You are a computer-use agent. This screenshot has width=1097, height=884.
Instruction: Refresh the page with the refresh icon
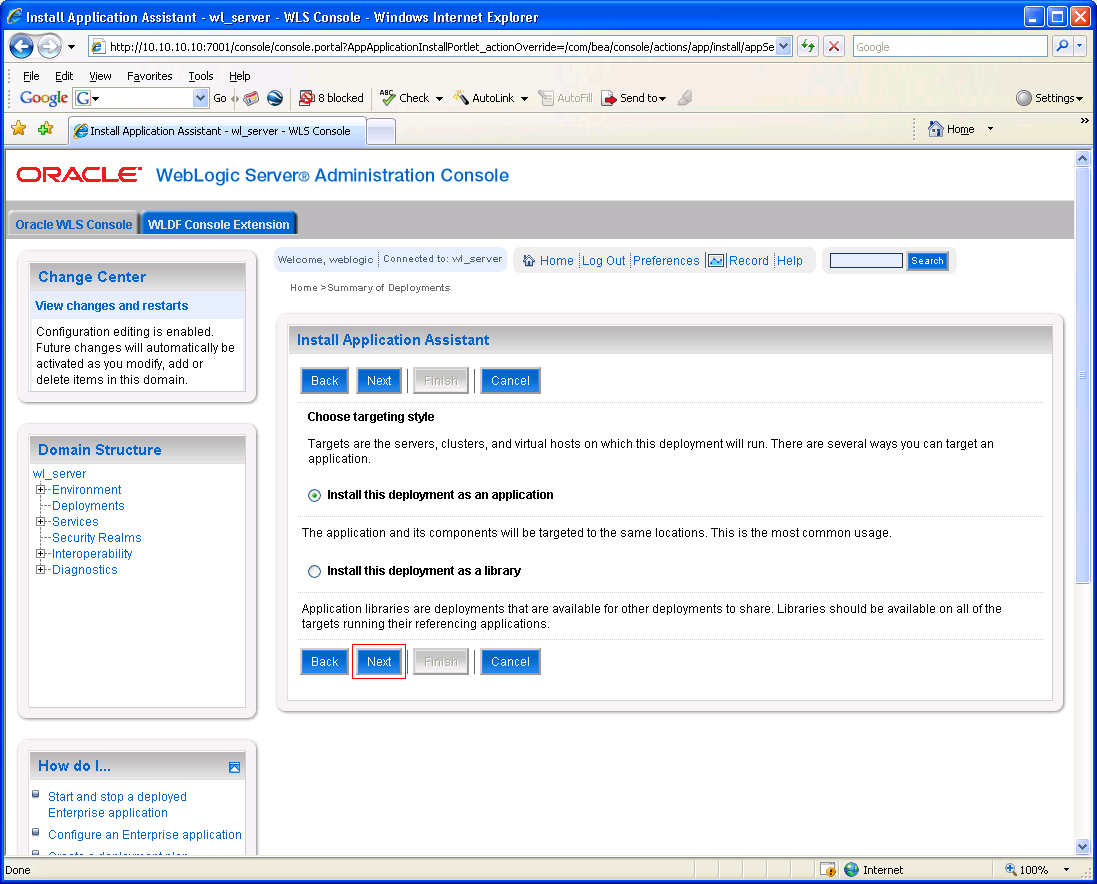808,47
